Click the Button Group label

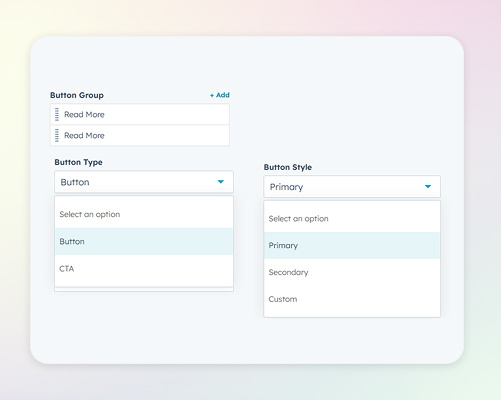pyautogui.click(x=77, y=95)
